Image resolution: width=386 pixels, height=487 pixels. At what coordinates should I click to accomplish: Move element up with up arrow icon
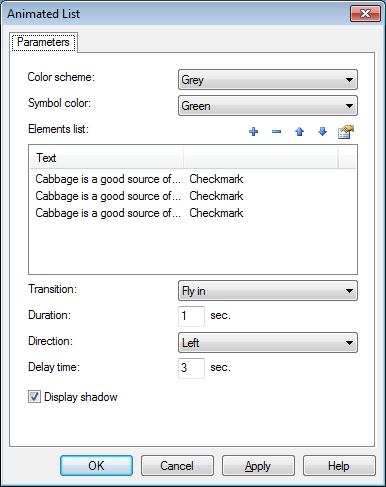[x=299, y=132]
